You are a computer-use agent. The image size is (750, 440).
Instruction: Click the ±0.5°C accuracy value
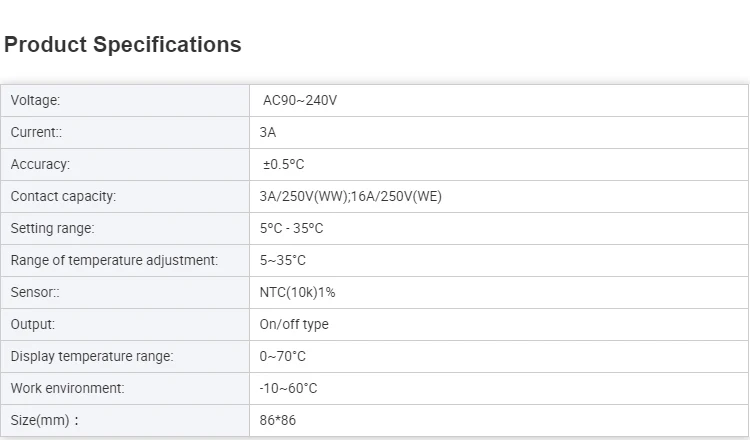tap(284, 165)
